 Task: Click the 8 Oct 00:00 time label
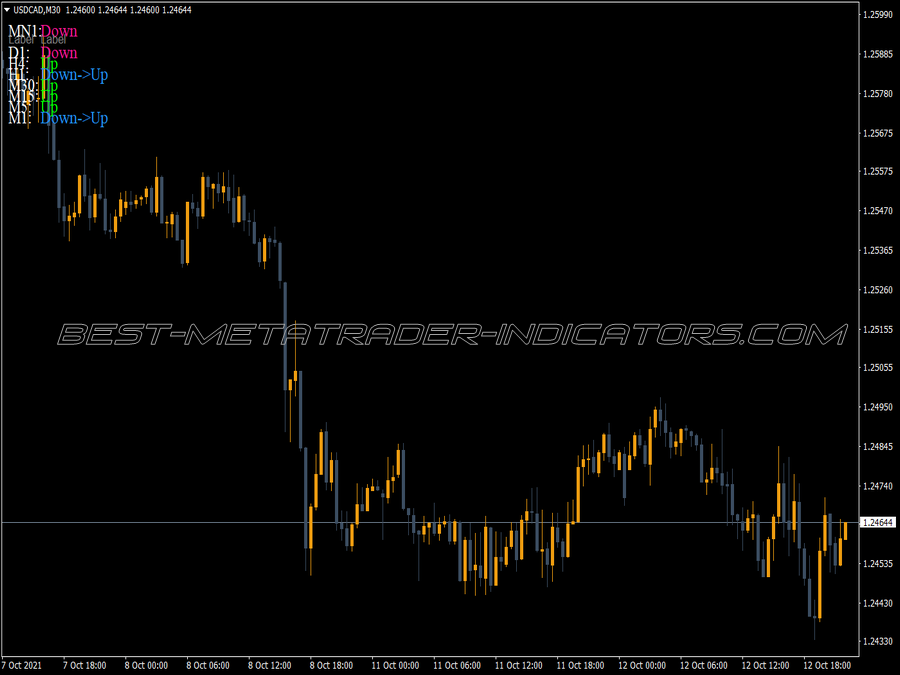[x=146, y=666]
